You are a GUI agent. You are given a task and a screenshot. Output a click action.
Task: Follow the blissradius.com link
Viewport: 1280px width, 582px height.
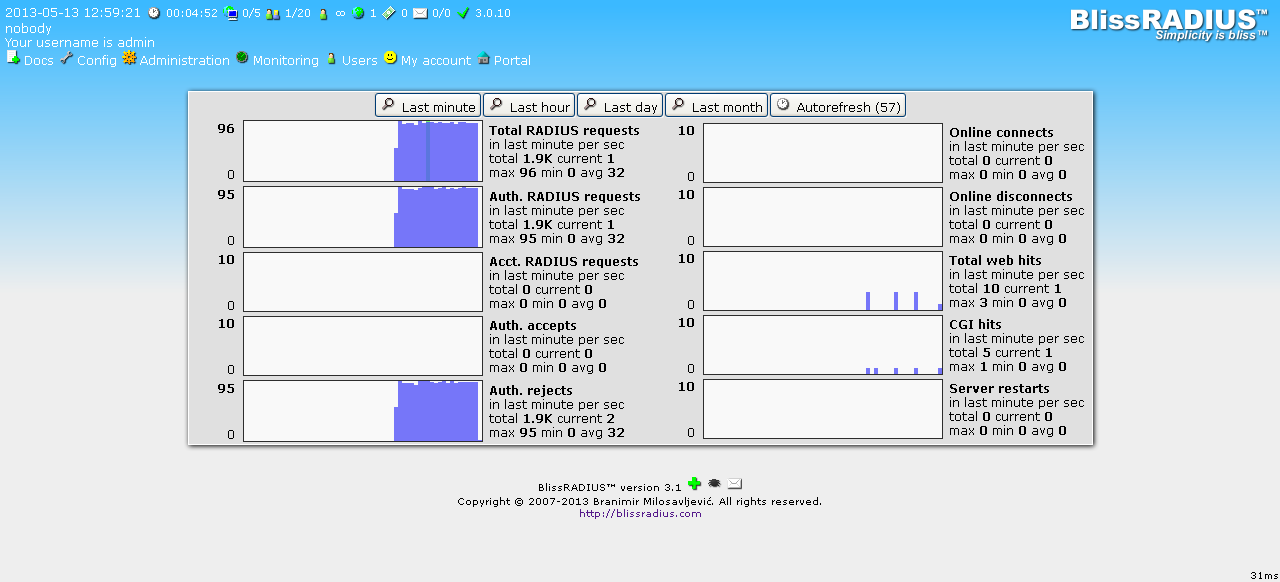coord(640,513)
